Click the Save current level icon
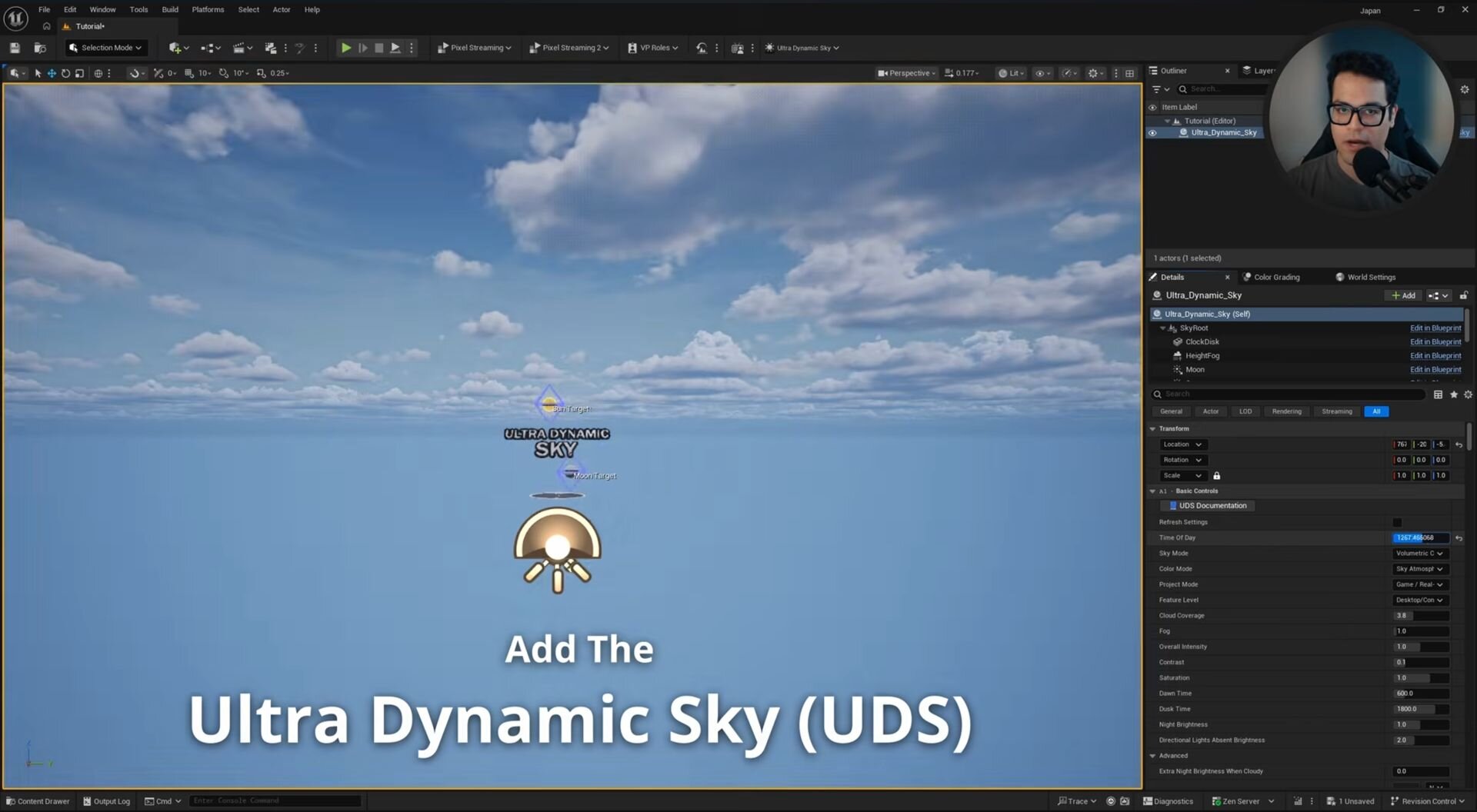1477x812 pixels. [x=15, y=48]
